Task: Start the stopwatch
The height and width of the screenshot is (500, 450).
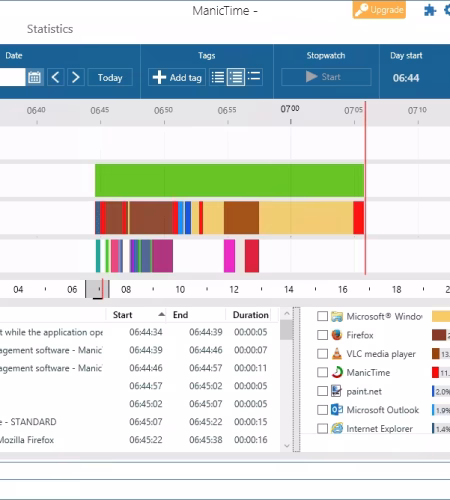Action: pos(326,77)
